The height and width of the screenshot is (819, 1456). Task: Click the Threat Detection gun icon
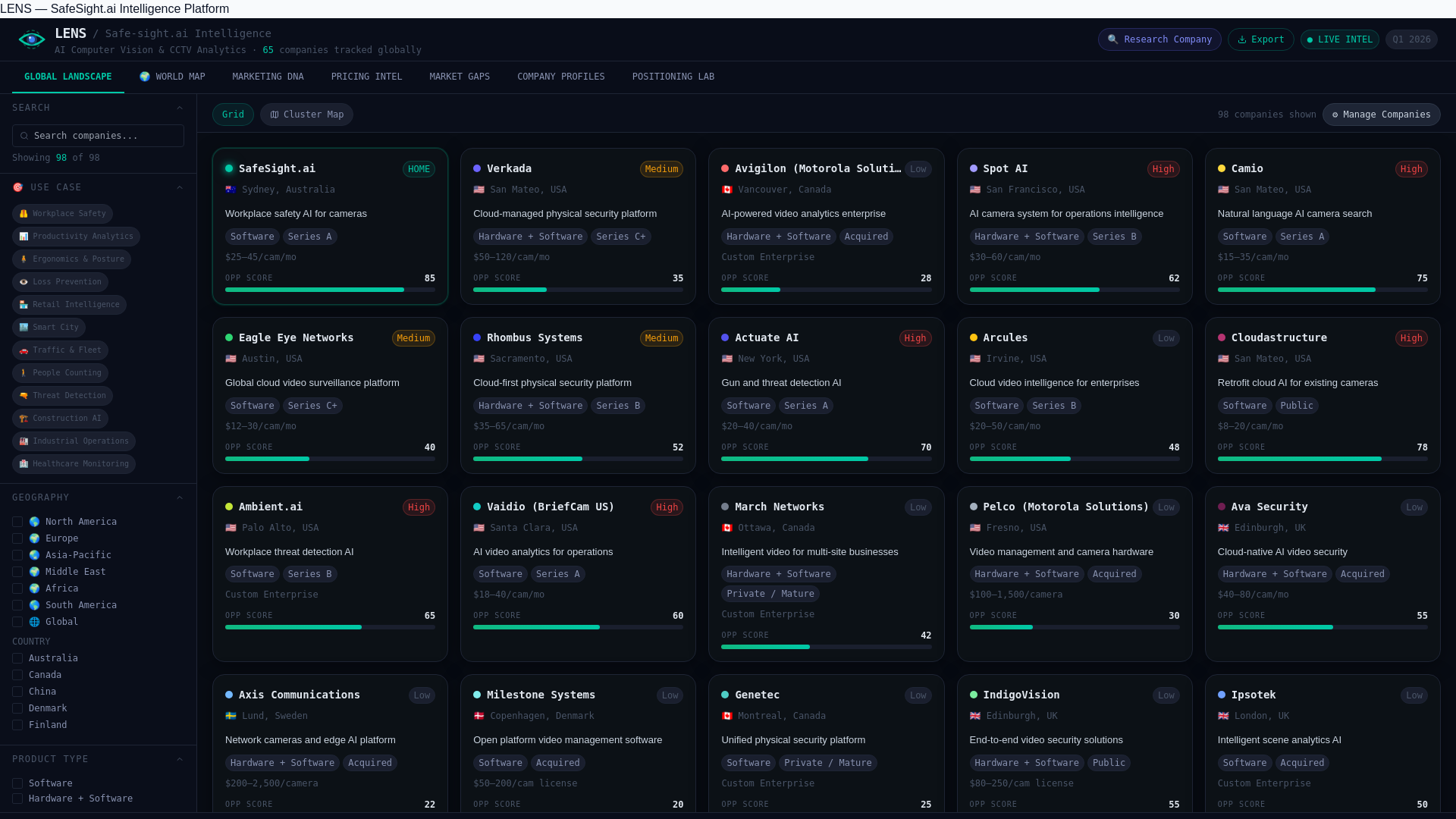24,396
